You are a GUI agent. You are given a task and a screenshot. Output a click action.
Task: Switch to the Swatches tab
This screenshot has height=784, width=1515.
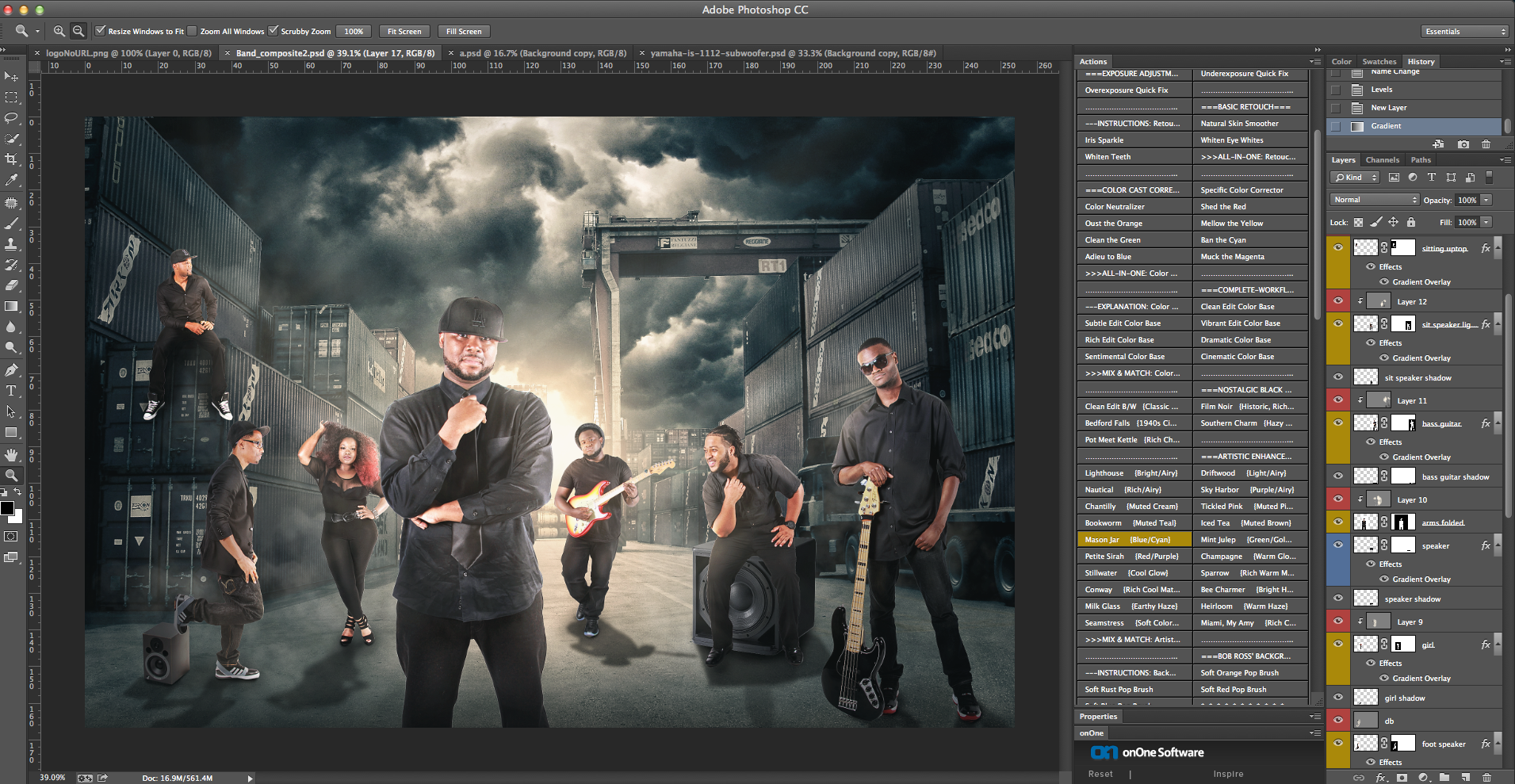1379,61
